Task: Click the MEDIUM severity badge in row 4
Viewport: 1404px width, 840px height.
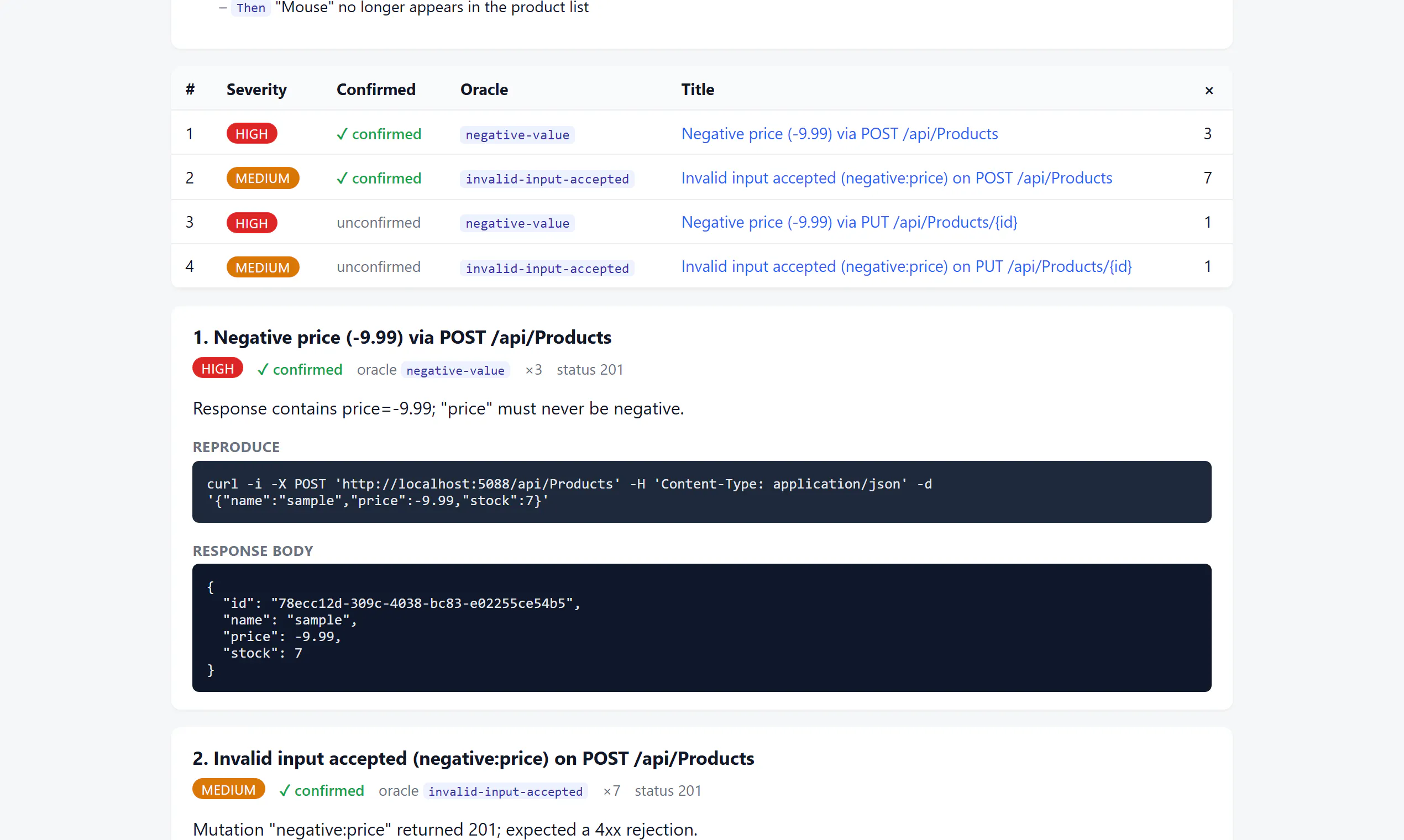Action: (263, 266)
